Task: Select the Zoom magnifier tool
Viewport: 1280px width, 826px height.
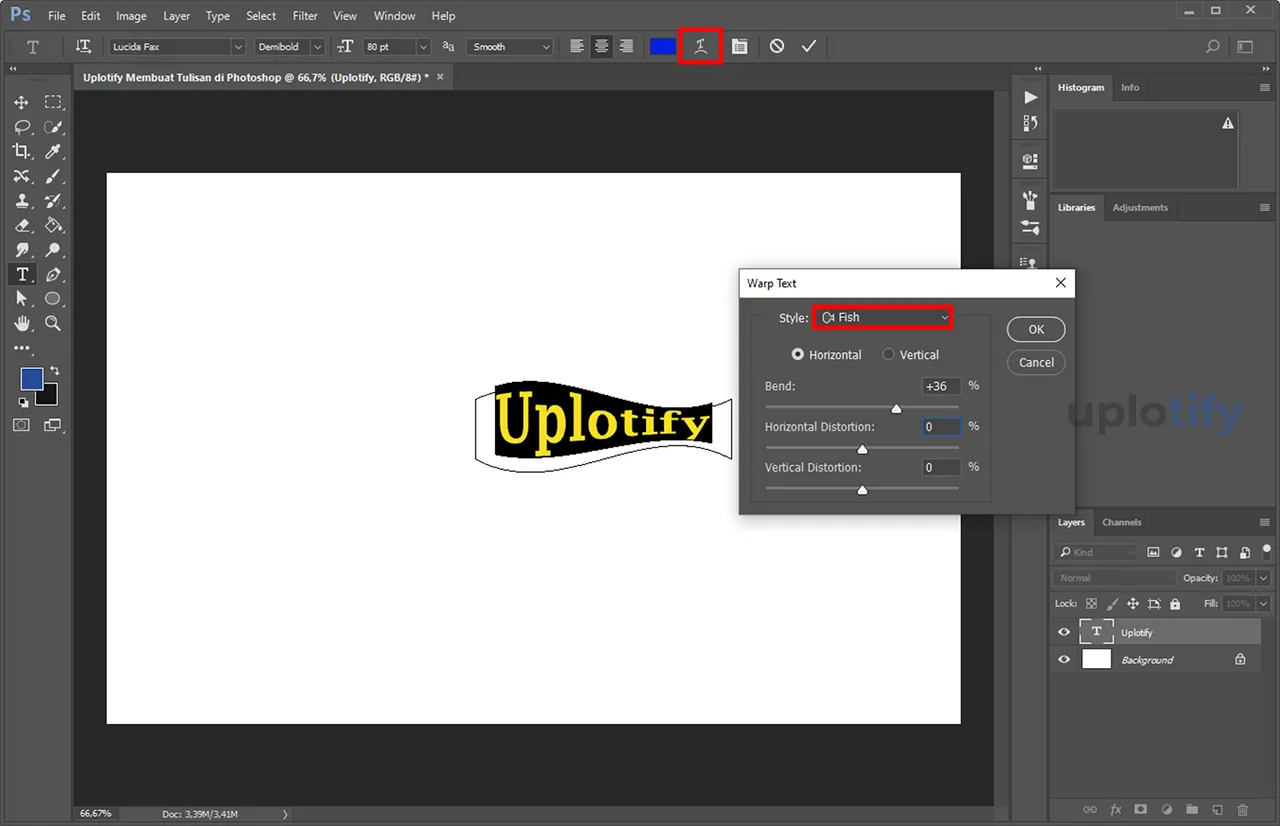Action: [x=53, y=323]
